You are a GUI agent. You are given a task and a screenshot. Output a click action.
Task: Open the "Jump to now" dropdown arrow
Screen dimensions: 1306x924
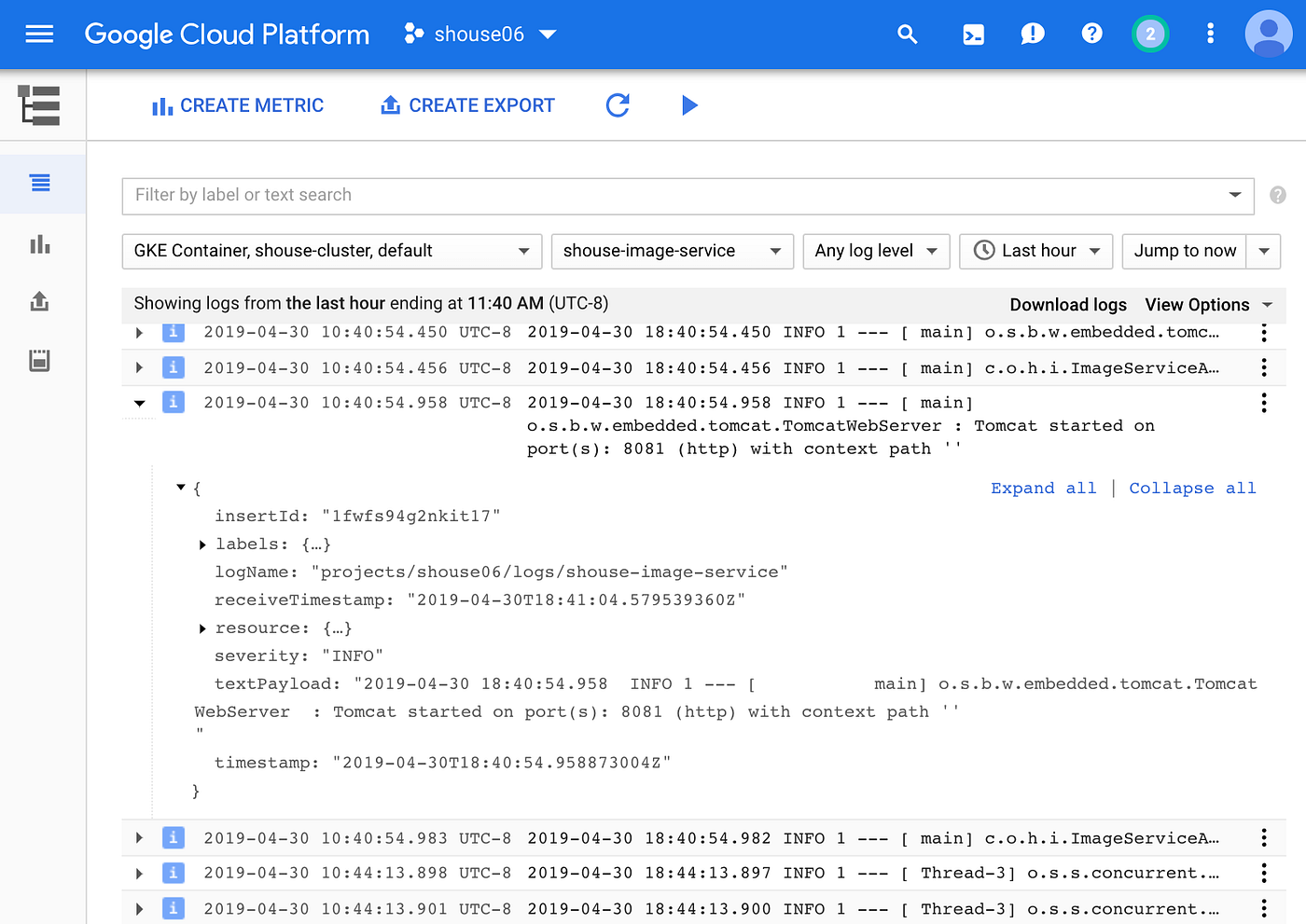tap(1264, 251)
